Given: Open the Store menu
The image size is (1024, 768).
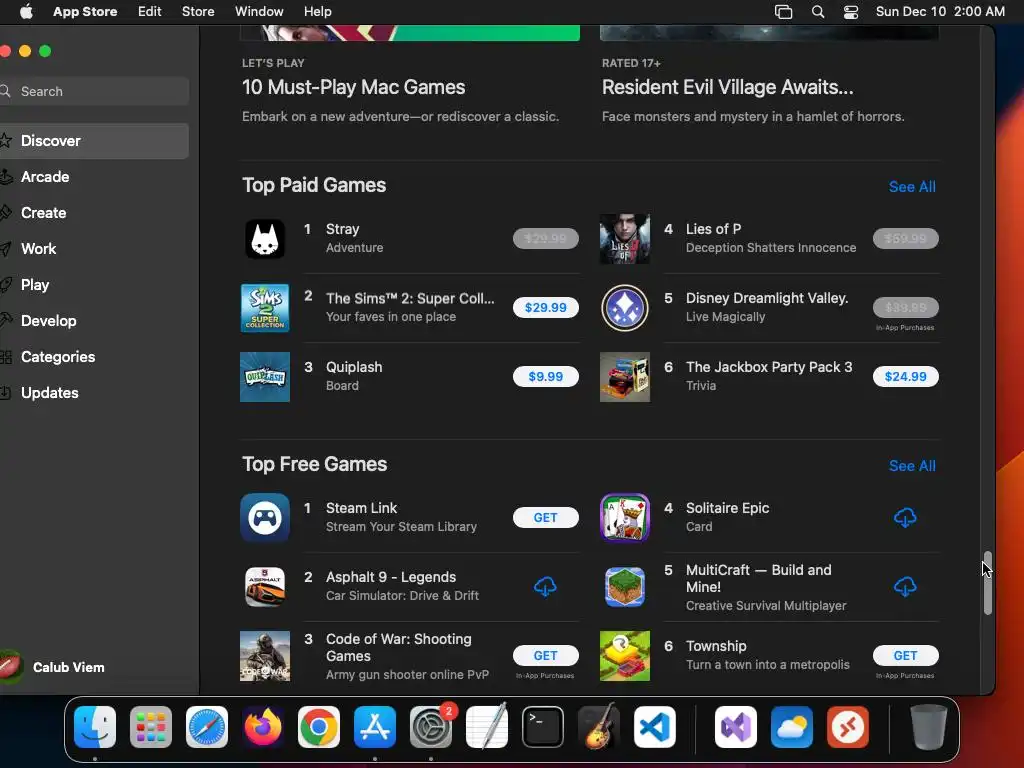Looking at the screenshot, I should [198, 12].
